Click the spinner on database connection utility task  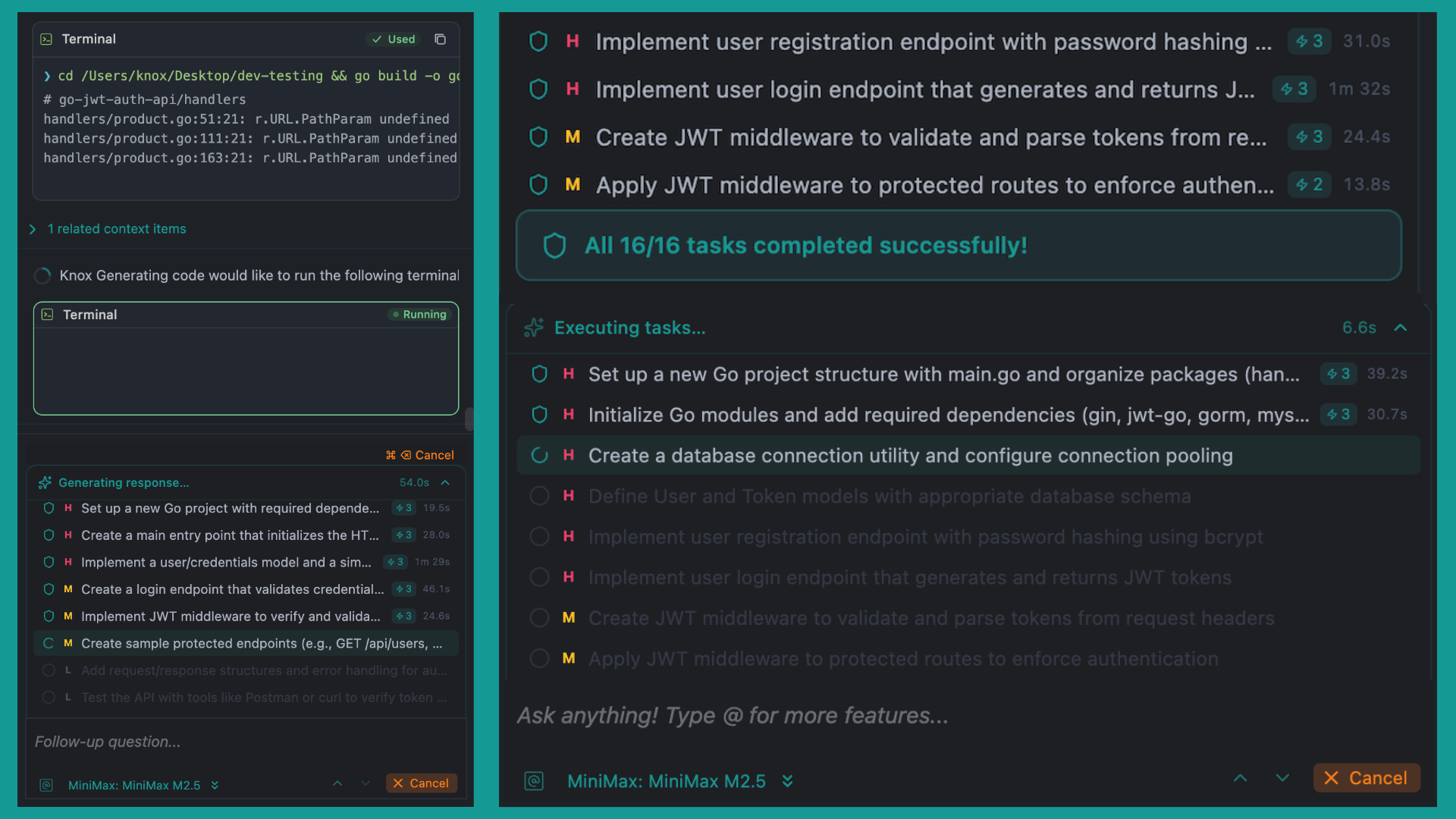click(539, 455)
